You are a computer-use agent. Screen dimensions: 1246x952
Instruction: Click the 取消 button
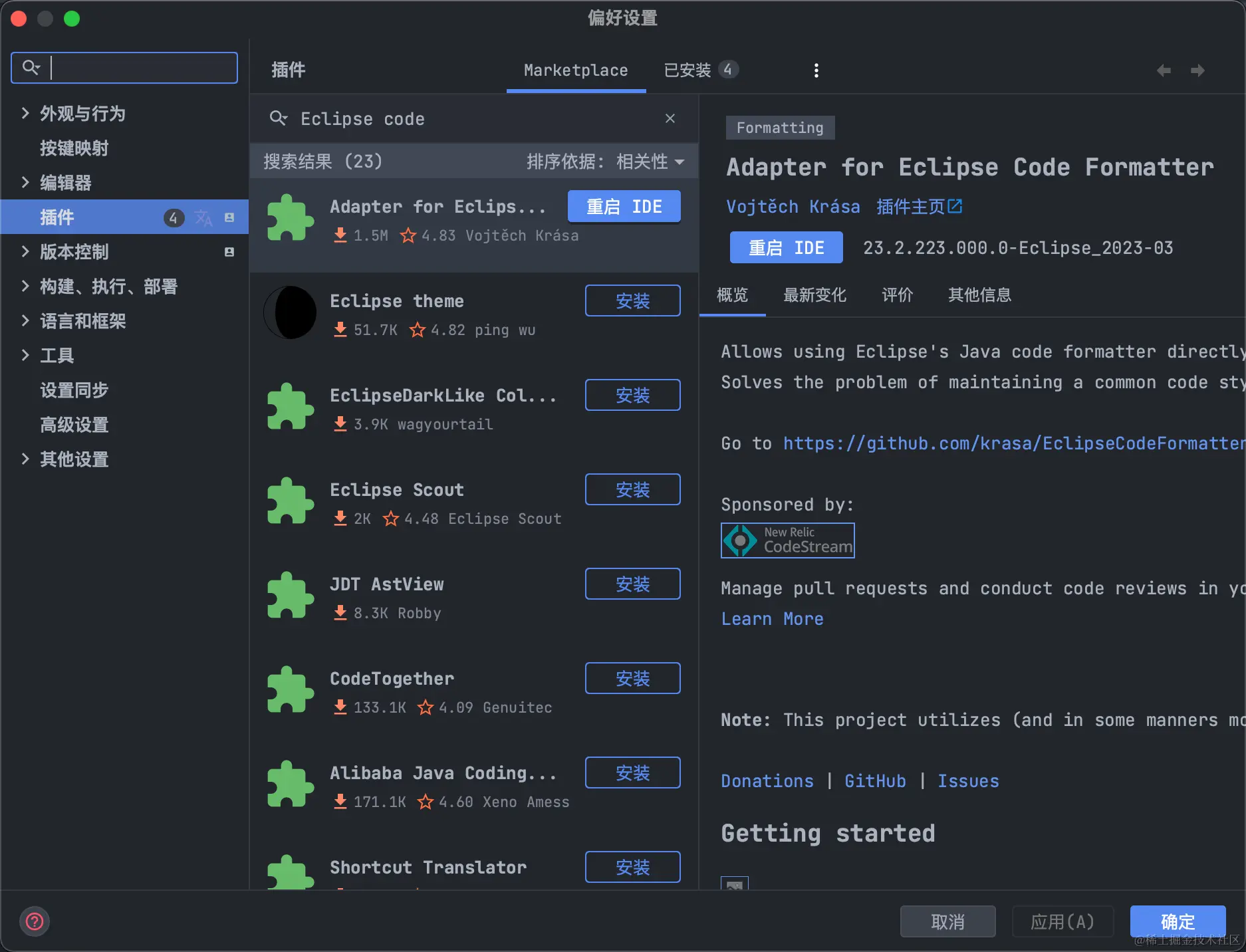coord(948,922)
